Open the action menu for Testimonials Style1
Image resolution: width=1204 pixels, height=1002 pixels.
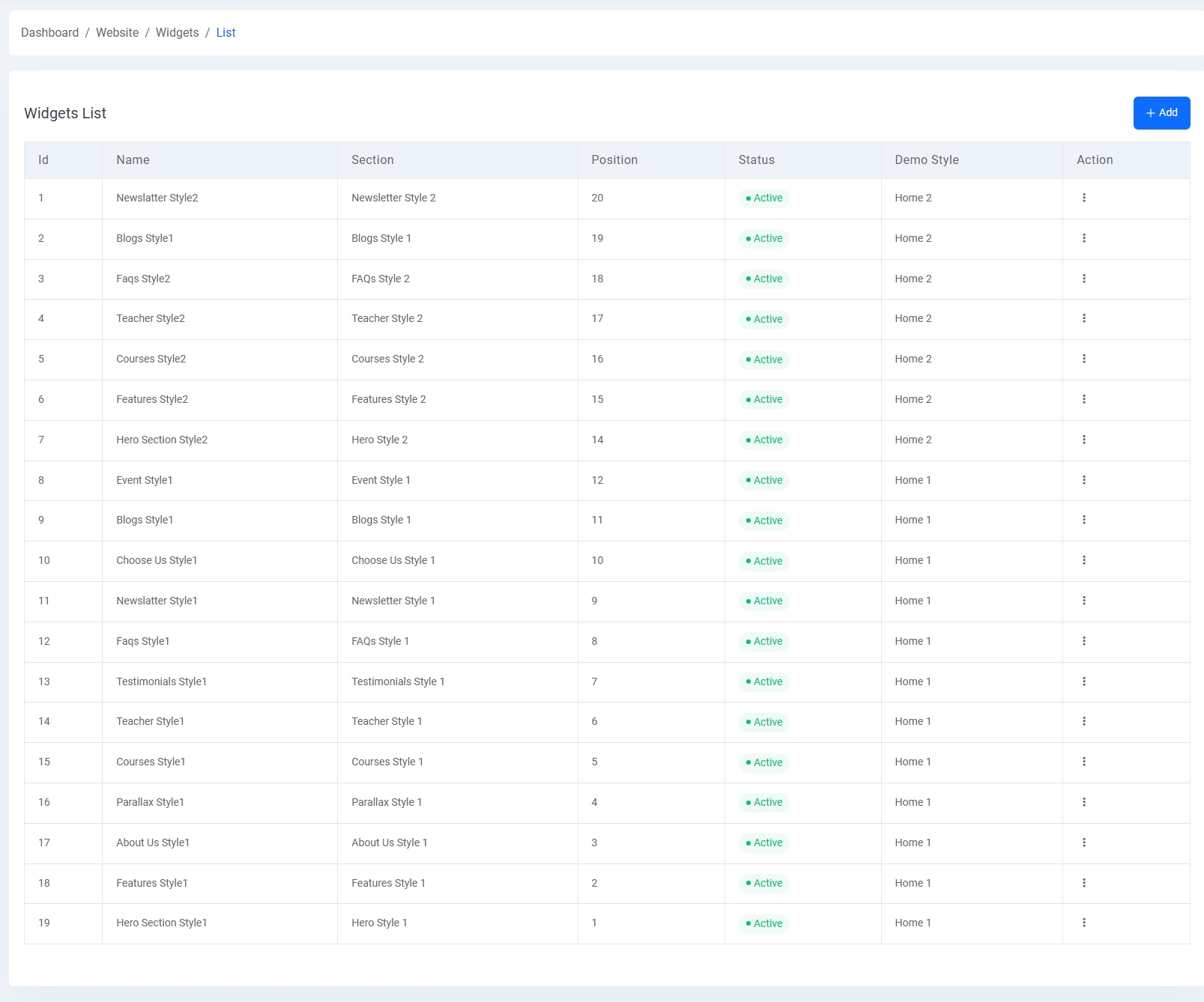click(x=1084, y=681)
